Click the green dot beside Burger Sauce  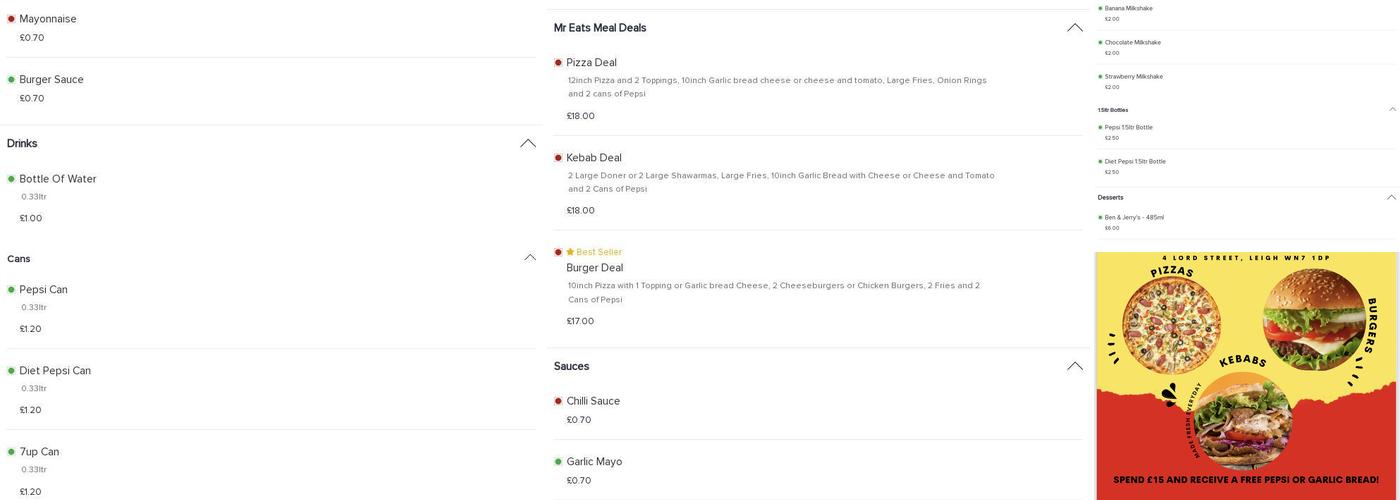11,80
